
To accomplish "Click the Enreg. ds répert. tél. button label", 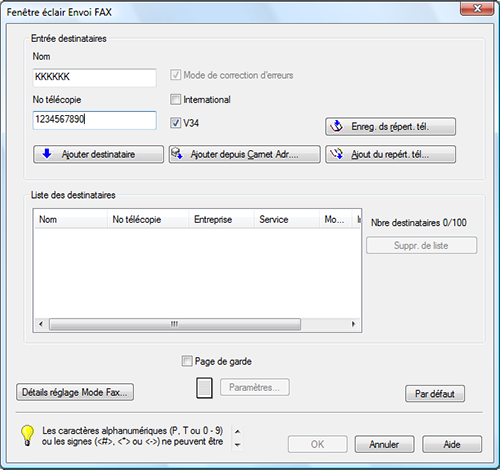I will [x=390, y=127].
